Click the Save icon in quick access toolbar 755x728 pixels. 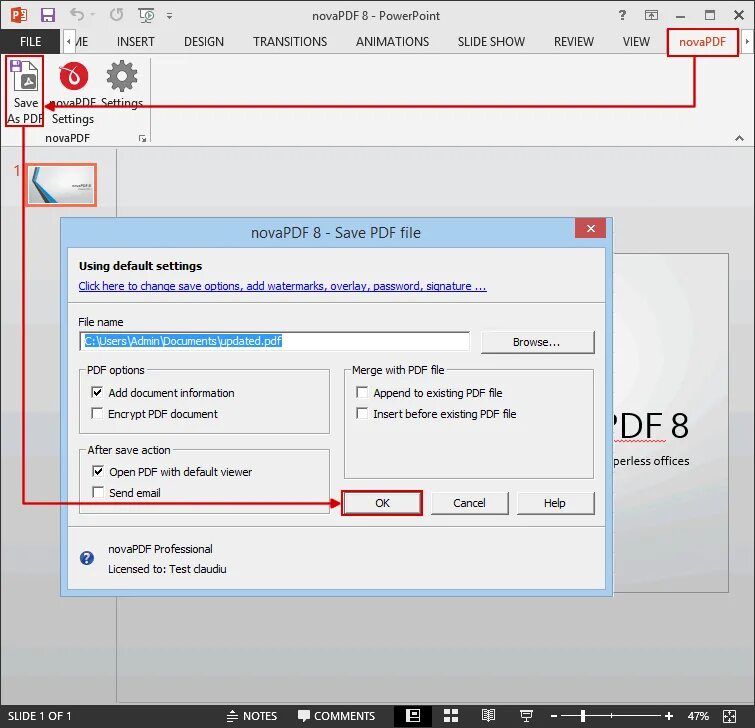(47, 15)
